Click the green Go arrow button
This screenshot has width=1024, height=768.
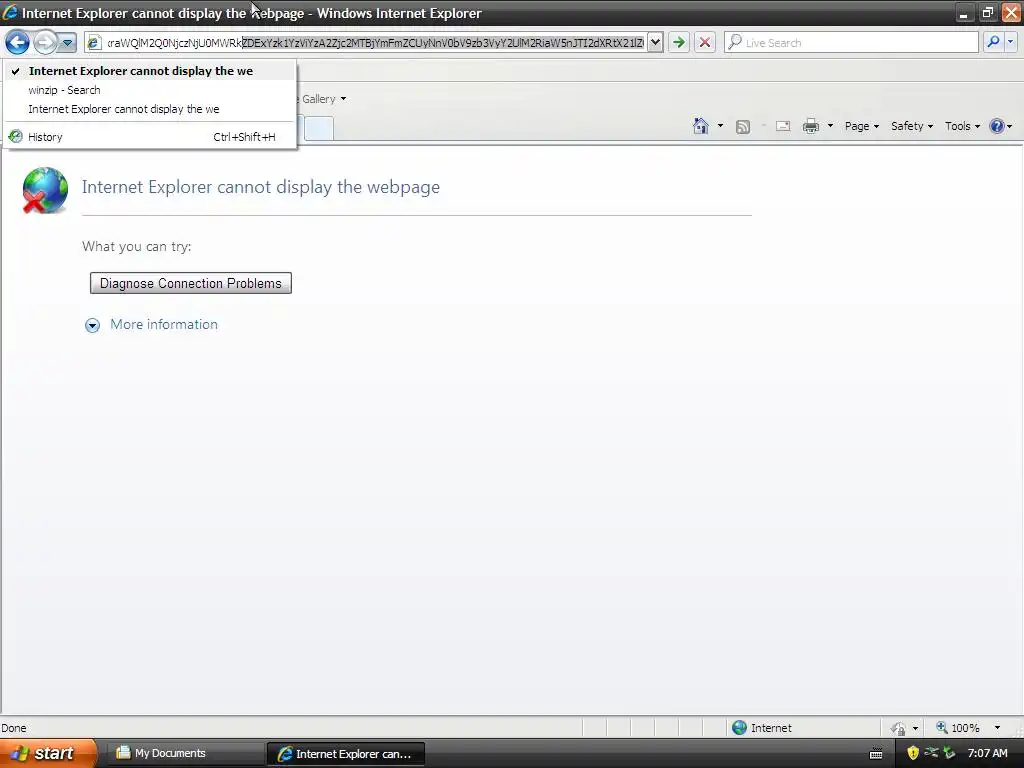[x=679, y=42]
